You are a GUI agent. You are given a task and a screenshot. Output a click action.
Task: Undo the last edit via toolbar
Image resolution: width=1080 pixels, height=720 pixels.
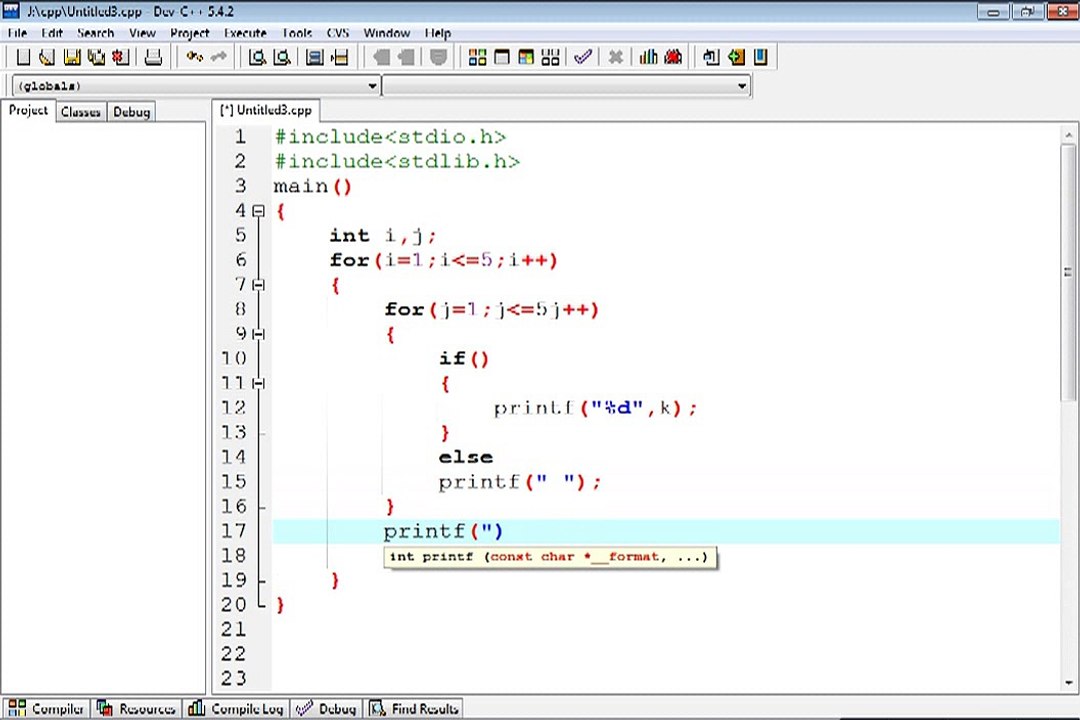[194, 57]
